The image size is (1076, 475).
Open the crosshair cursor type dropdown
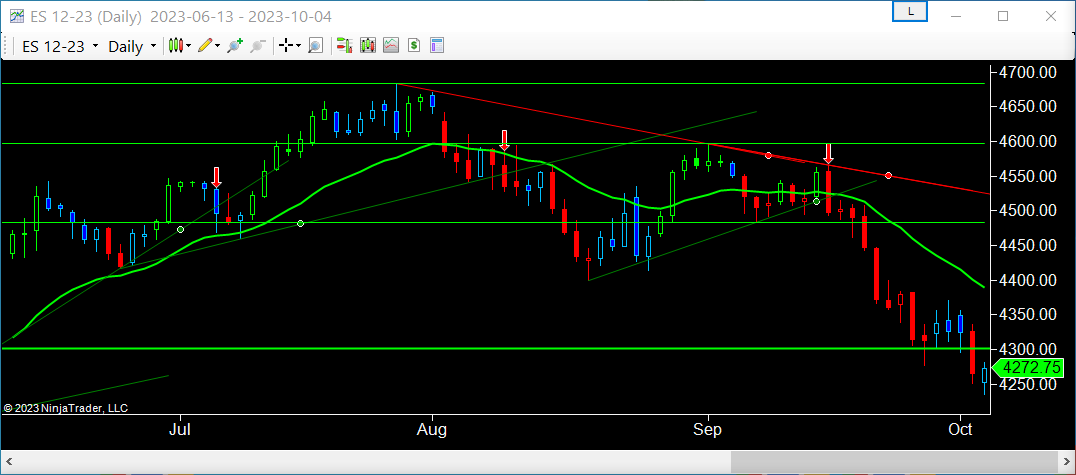coord(289,46)
